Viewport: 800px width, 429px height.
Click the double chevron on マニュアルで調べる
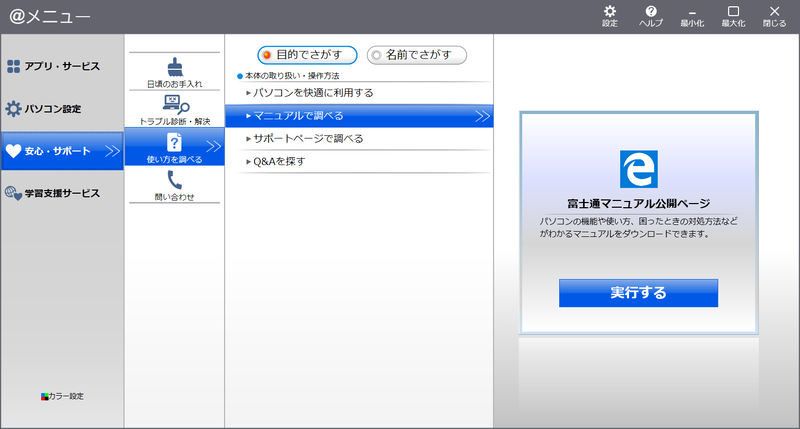point(482,116)
